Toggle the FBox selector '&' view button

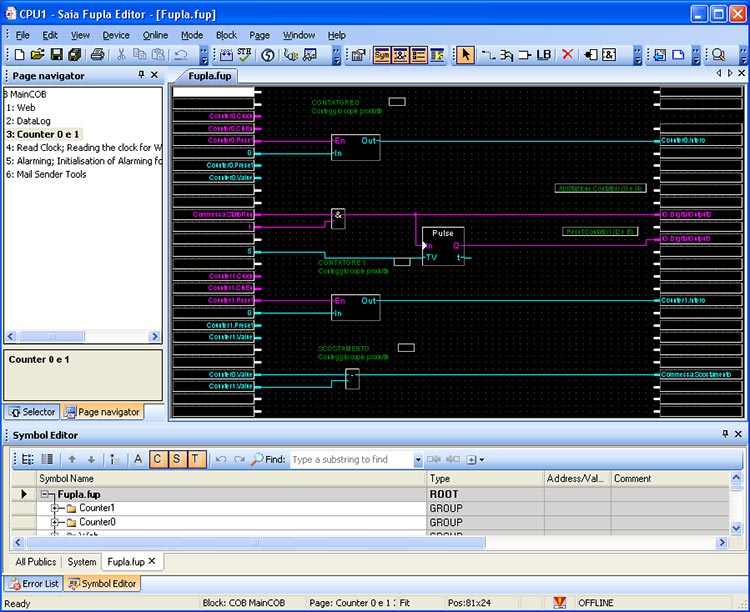click(400, 55)
